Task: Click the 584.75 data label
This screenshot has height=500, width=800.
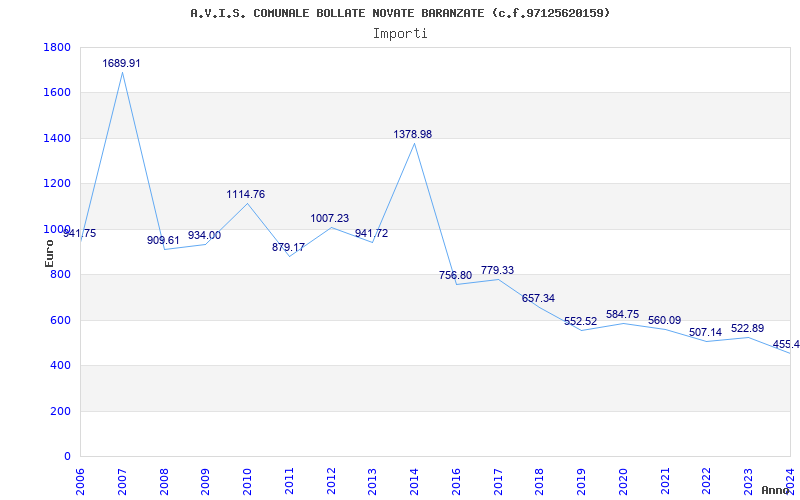Action: (x=622, y=315)
